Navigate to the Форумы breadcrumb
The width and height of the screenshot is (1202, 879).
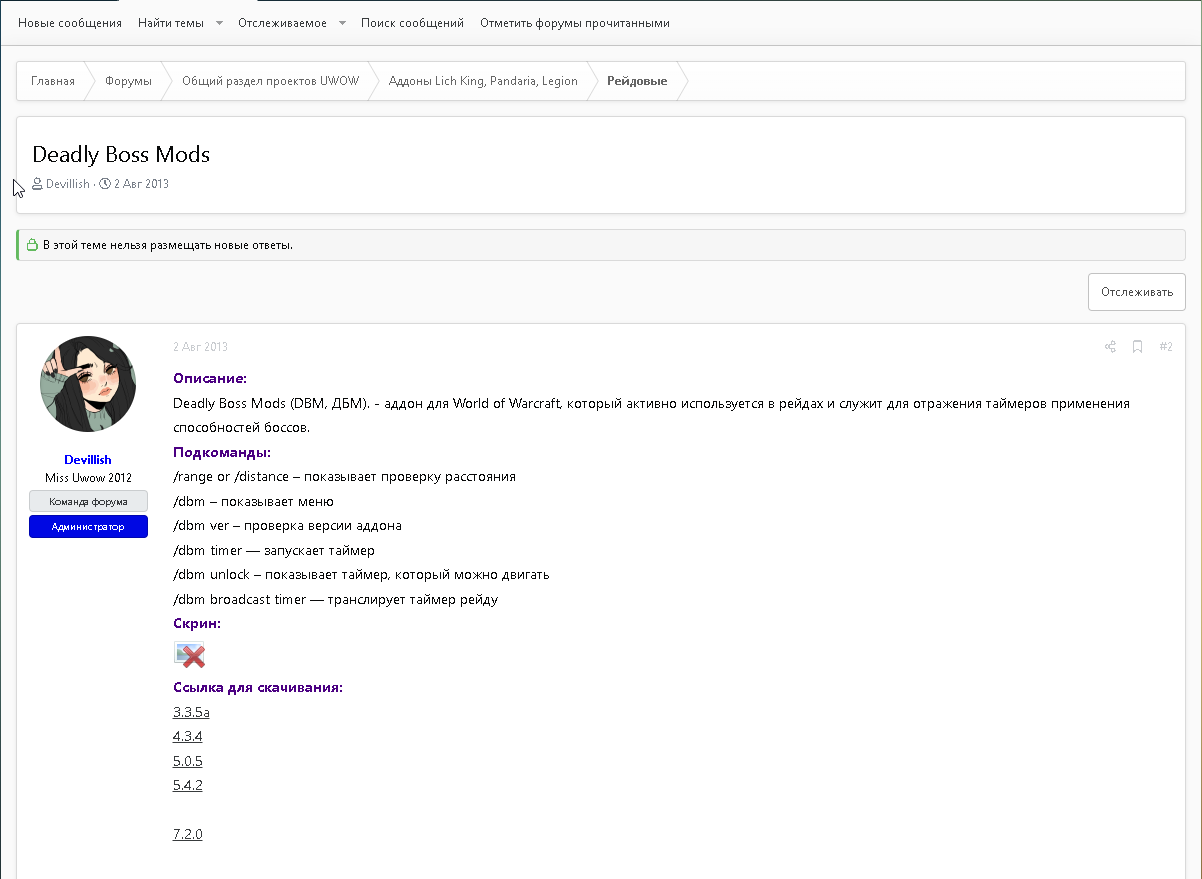[128, 81]
